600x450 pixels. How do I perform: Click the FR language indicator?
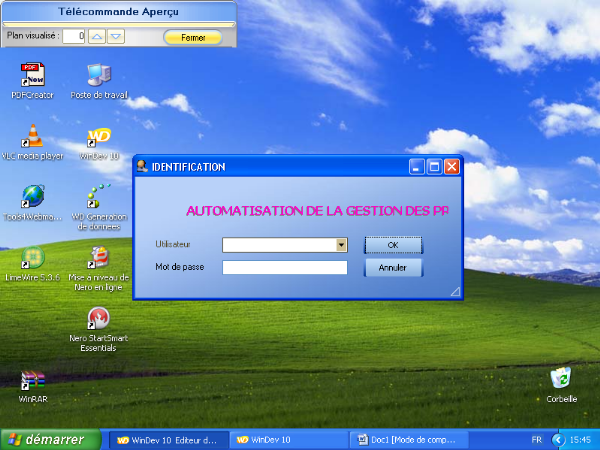[536, 440]
